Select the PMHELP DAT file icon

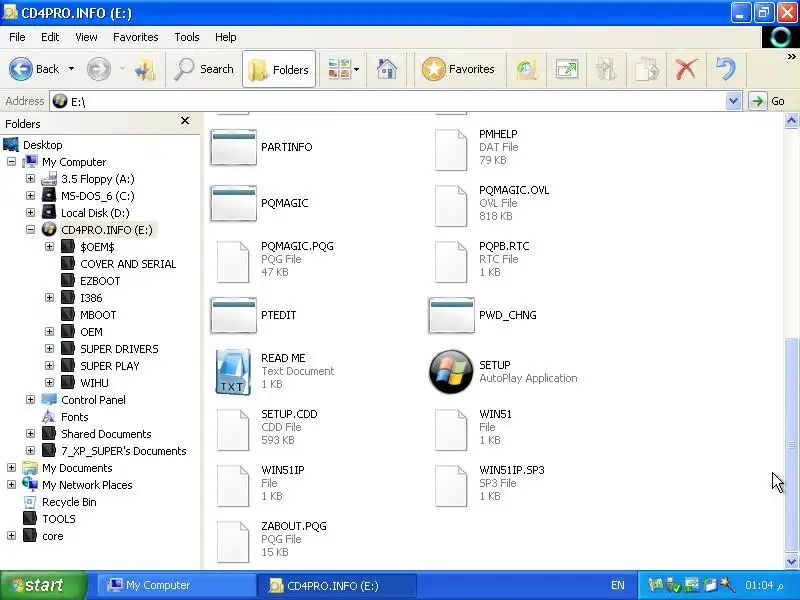coord(451,149)
